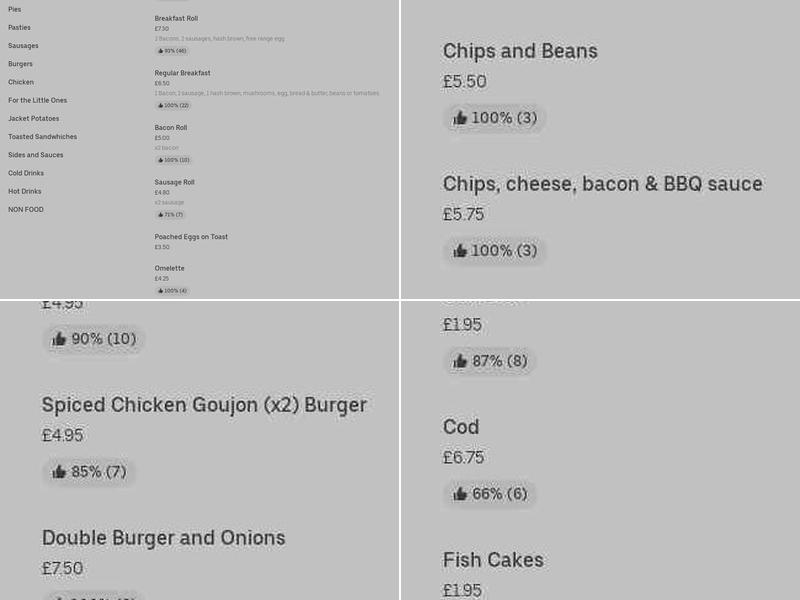
Task: Select Poached Eggs on Toast
Action: point(191,237)
